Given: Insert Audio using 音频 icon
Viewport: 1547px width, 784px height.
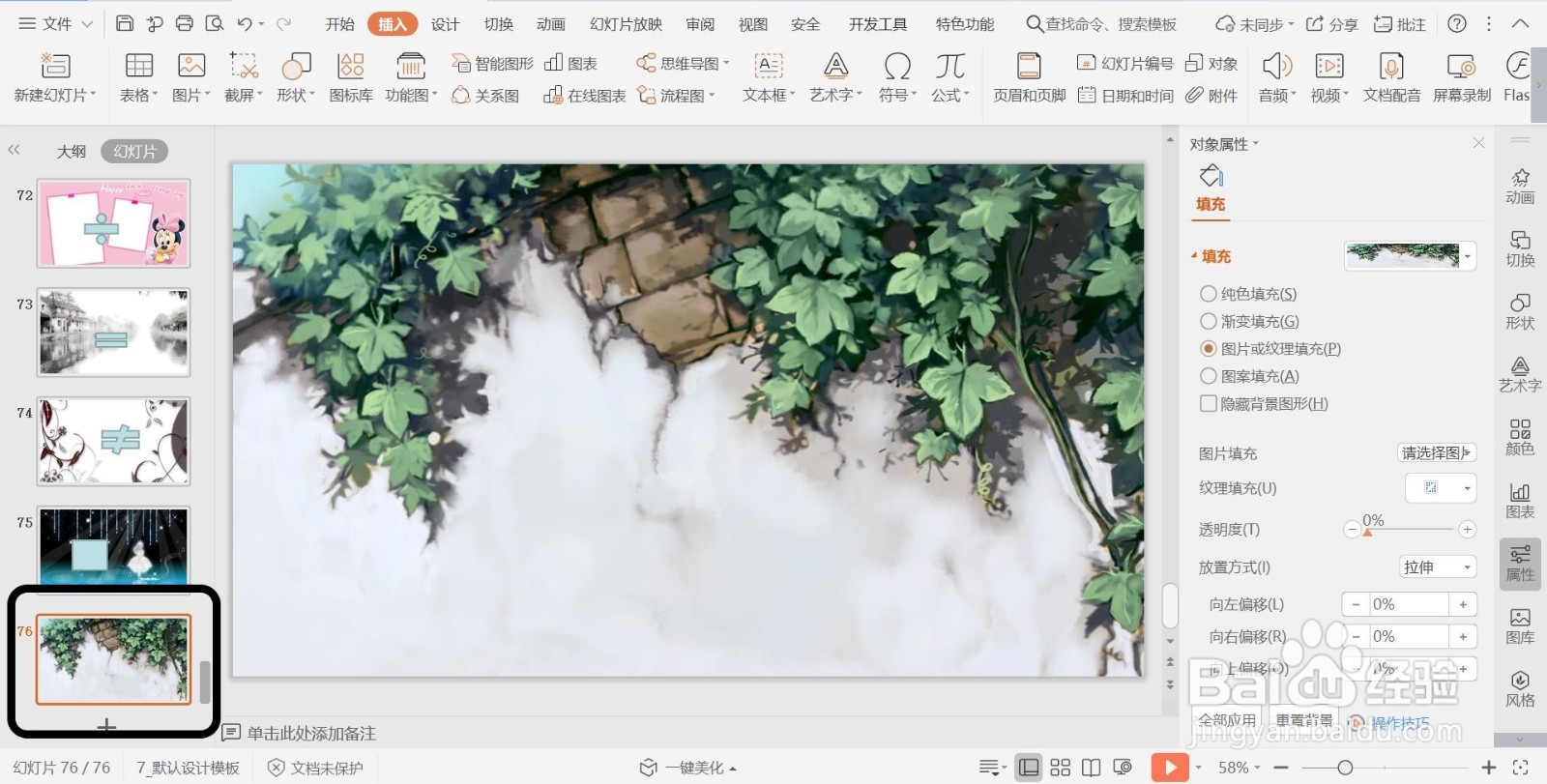Looking at the screenshot, I should 1277,77.
